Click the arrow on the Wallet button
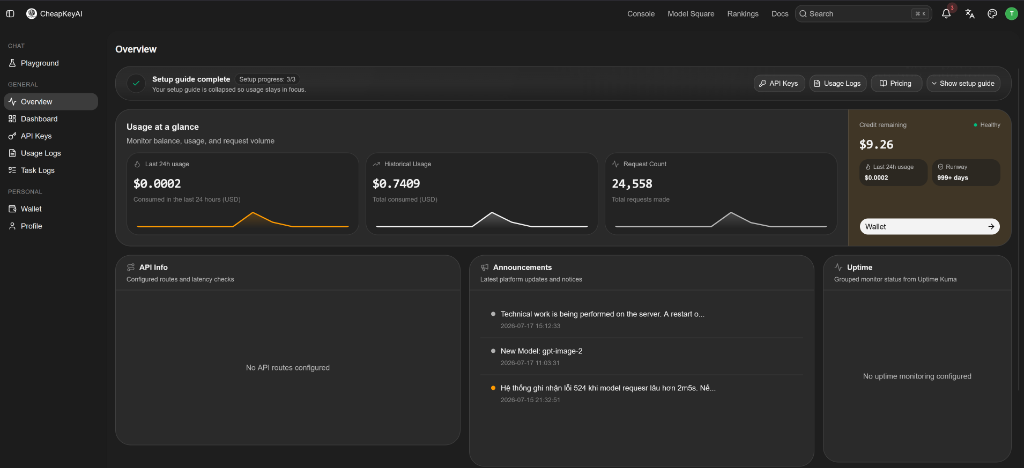This screenshot has width=1024, height=468. (x=991, y=226)
